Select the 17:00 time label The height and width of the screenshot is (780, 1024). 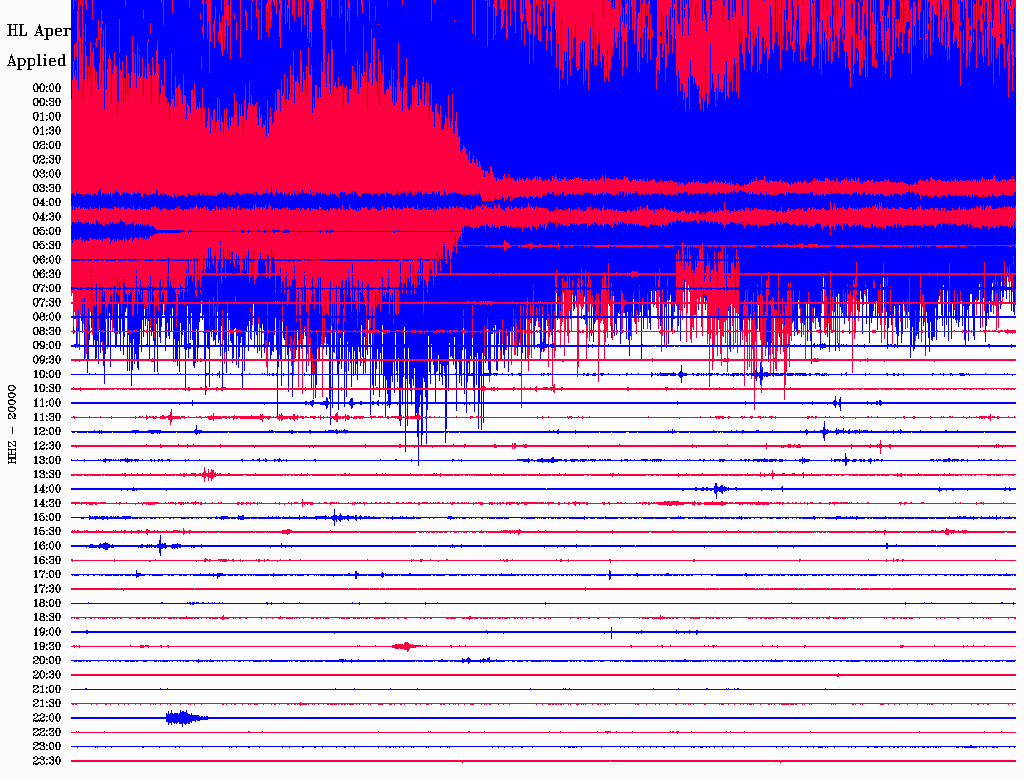click(47, 576)
